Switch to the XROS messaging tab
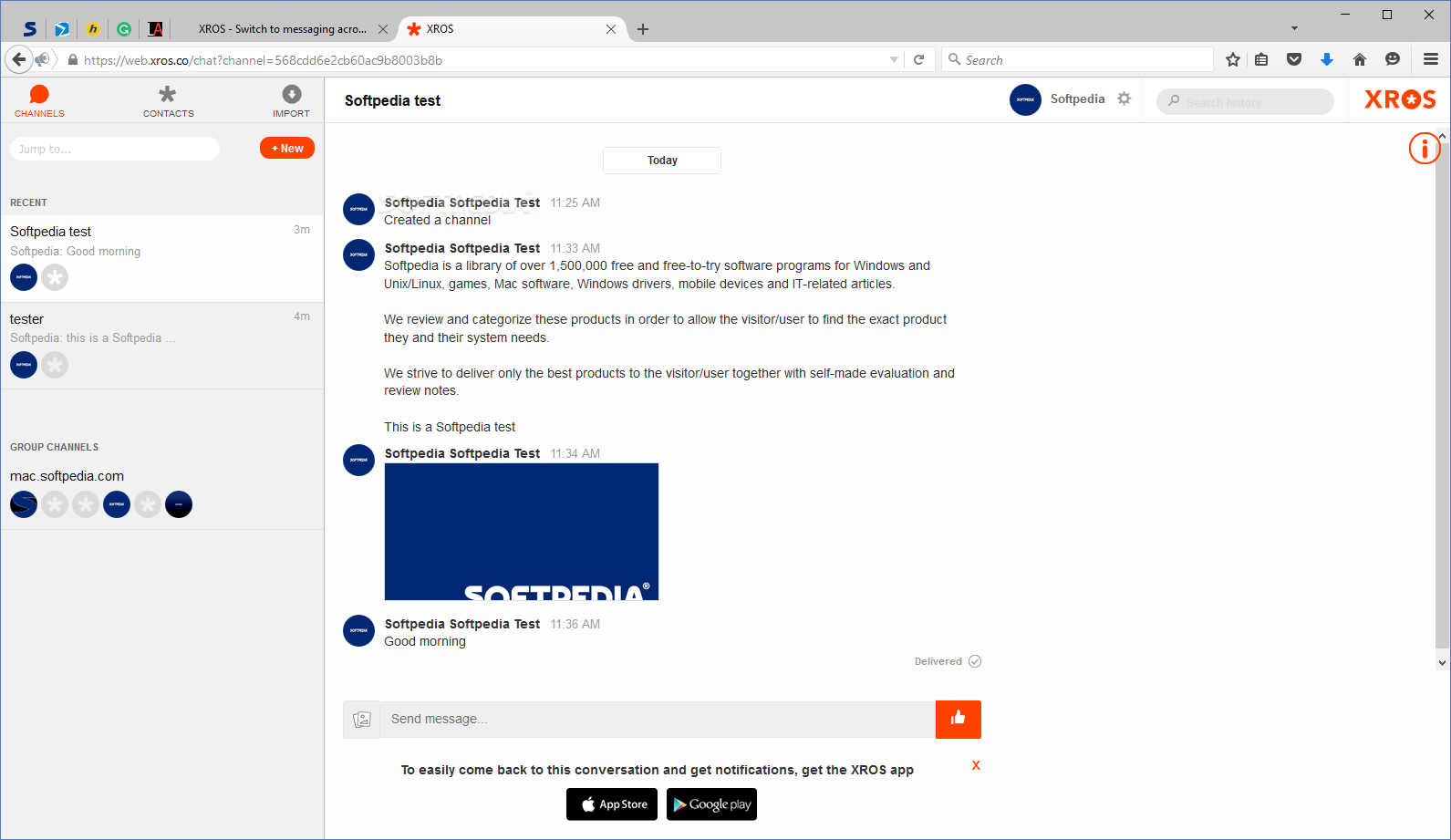This screenshot has height=840, width=1451. [x=283, y=29]
